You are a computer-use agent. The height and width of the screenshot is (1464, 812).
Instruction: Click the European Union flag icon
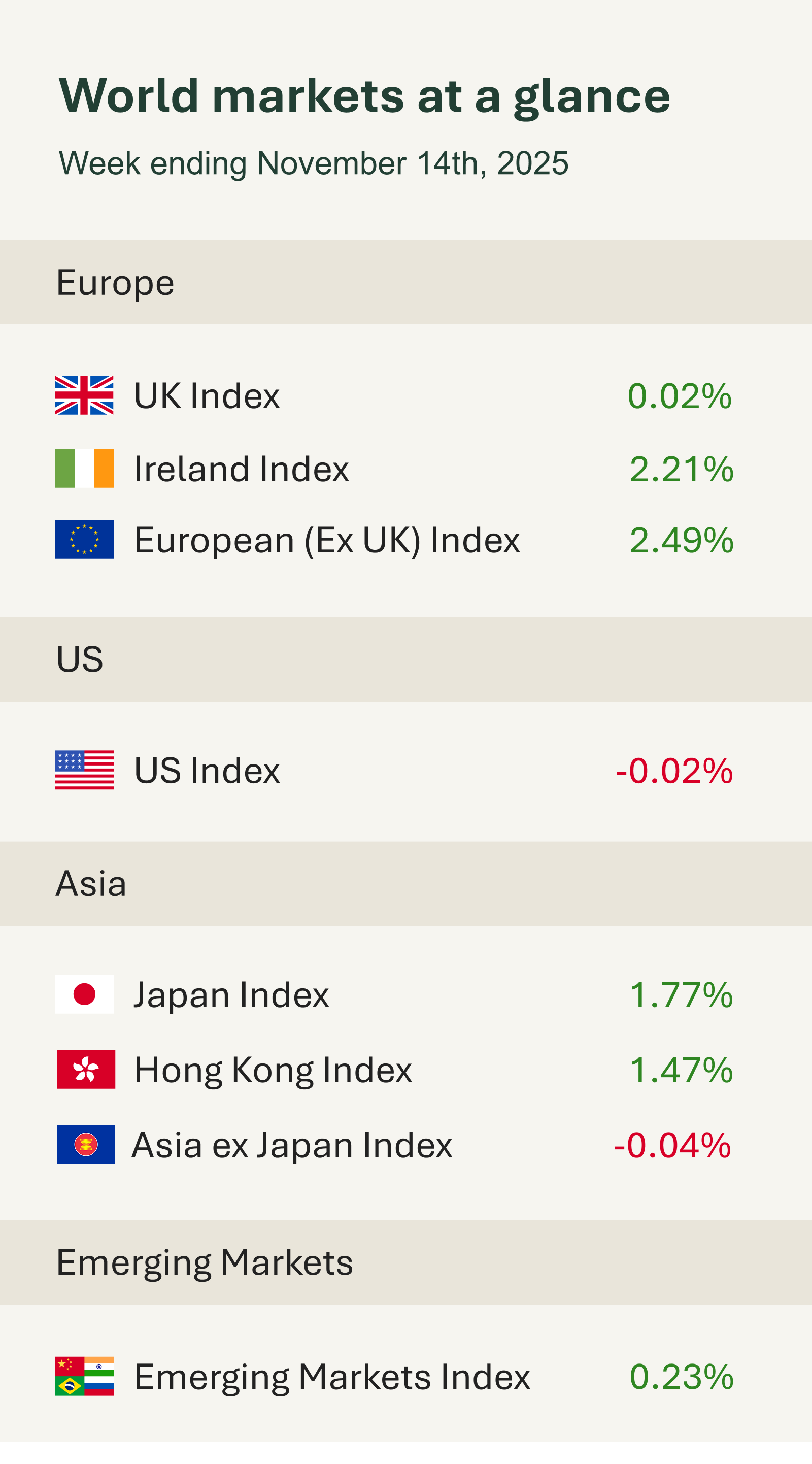(84, 539)
